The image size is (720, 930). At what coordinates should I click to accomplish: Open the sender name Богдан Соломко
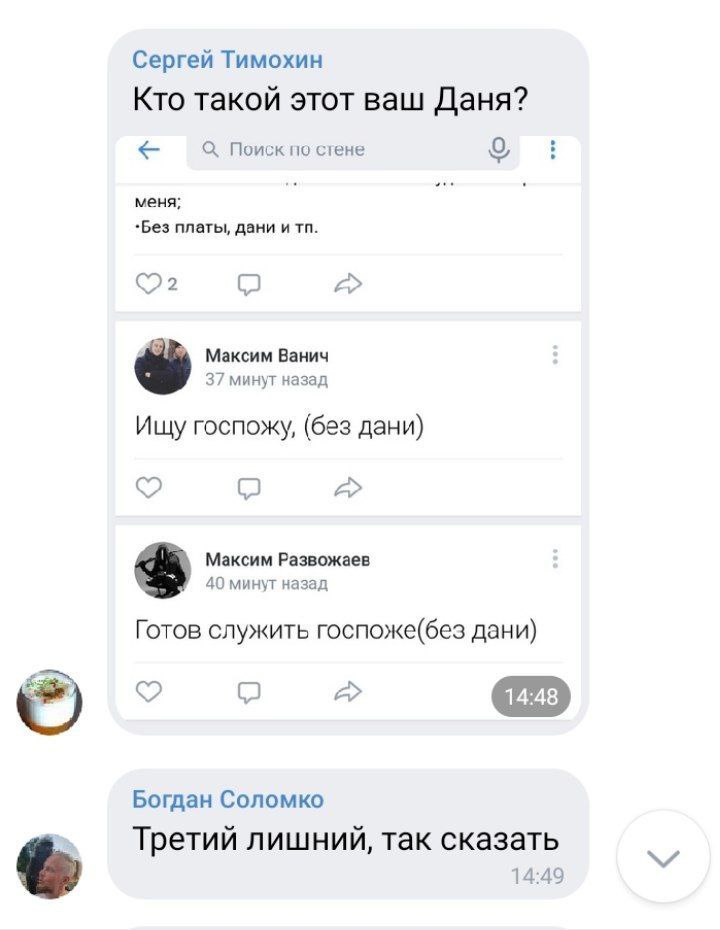click(x=228, y=800)
